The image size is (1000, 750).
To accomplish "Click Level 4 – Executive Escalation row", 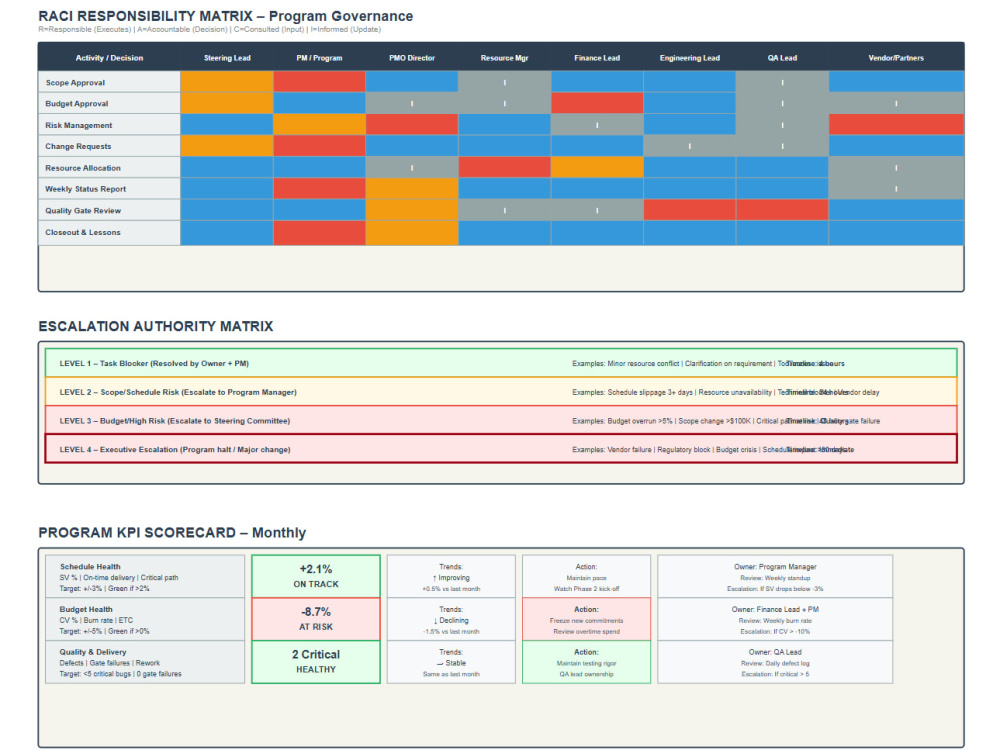I will point(501,449).
